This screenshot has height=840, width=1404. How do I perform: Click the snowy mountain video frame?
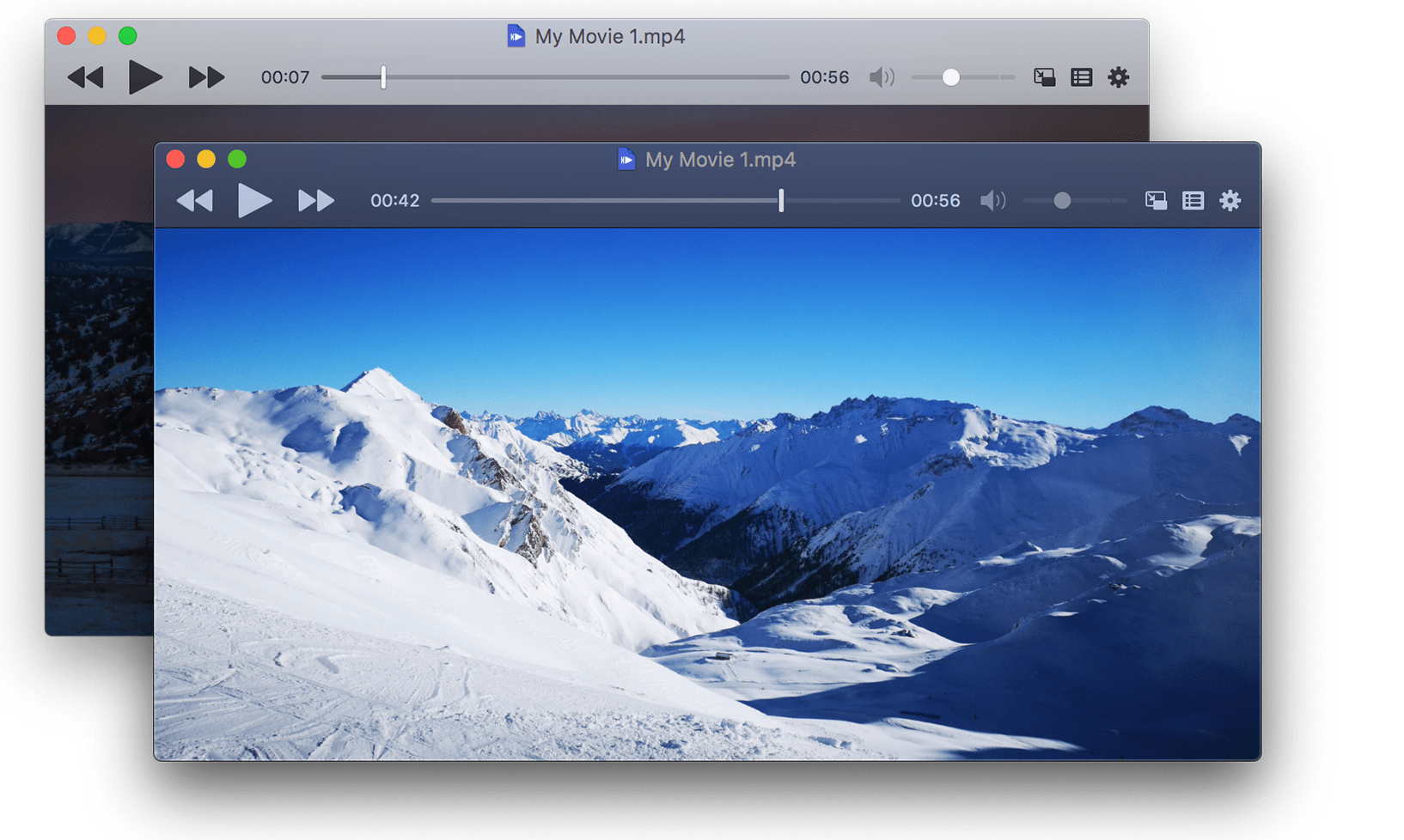[x=706, y=493]
